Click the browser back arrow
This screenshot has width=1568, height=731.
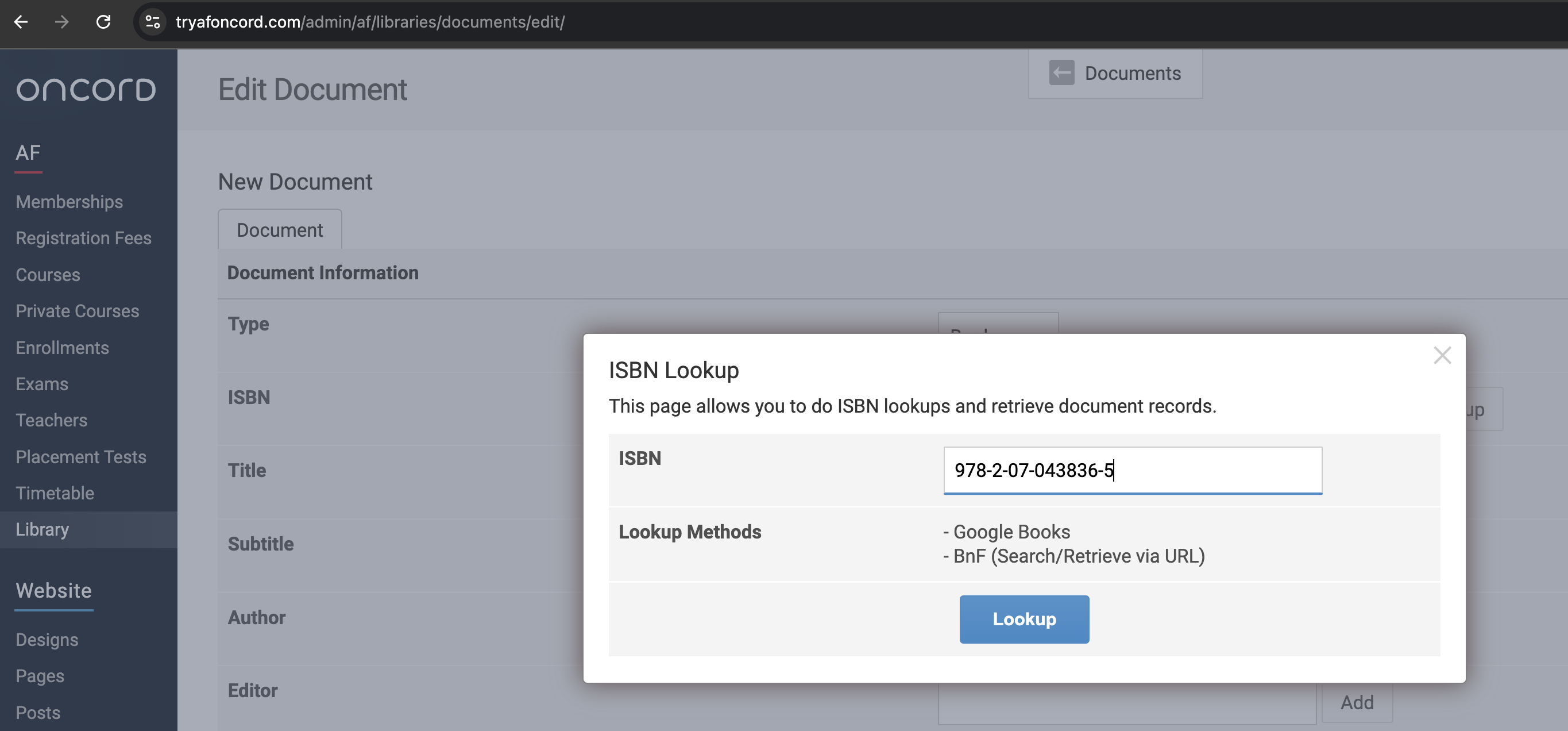pyautogui.click(x=21, y=22)
